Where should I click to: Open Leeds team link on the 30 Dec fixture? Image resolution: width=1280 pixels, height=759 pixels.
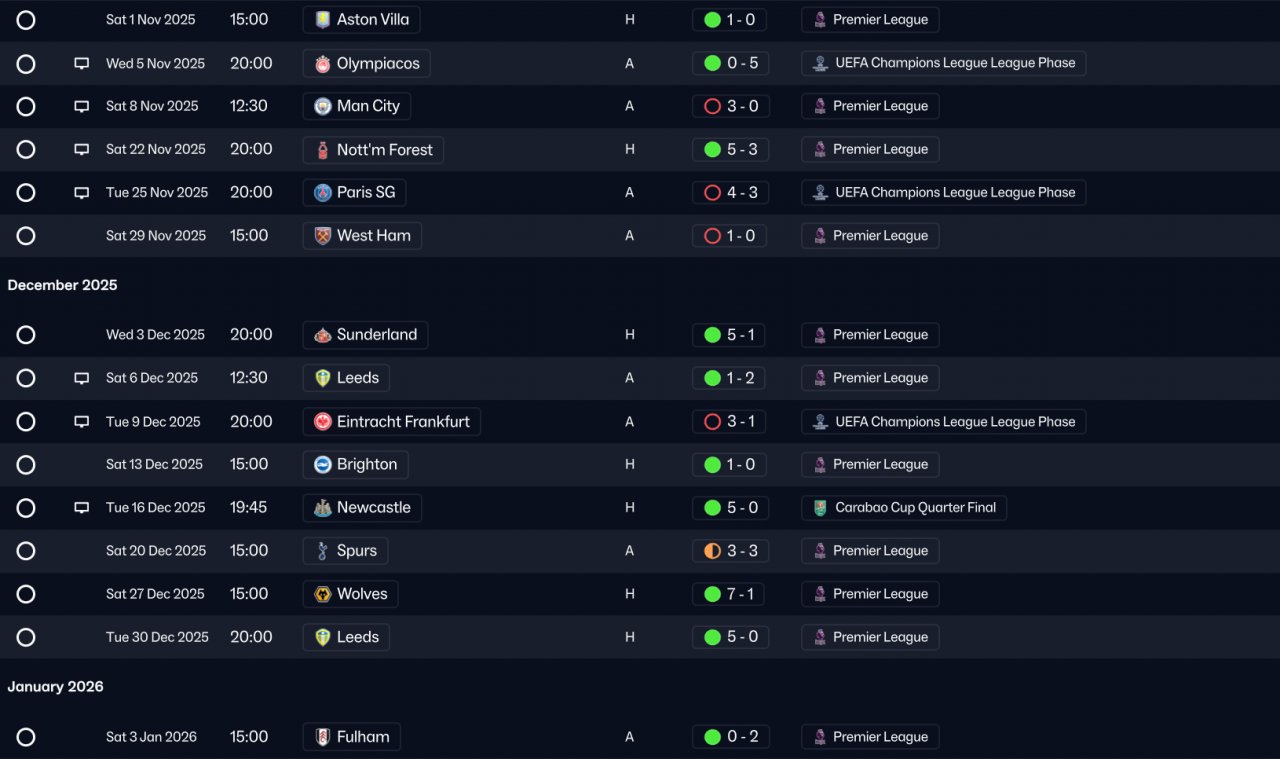click(x=346, y=637)
